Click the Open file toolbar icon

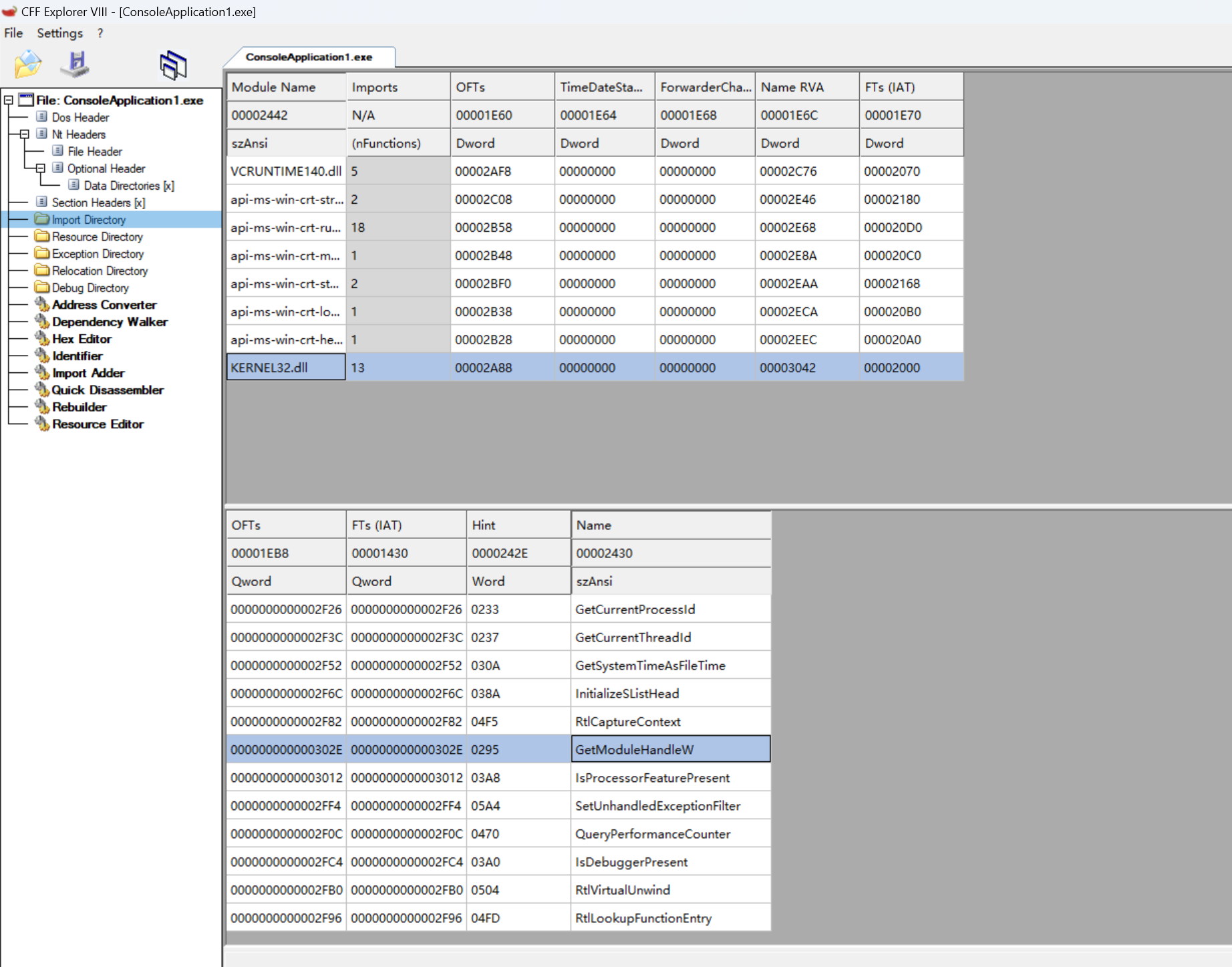click(28, 65)
